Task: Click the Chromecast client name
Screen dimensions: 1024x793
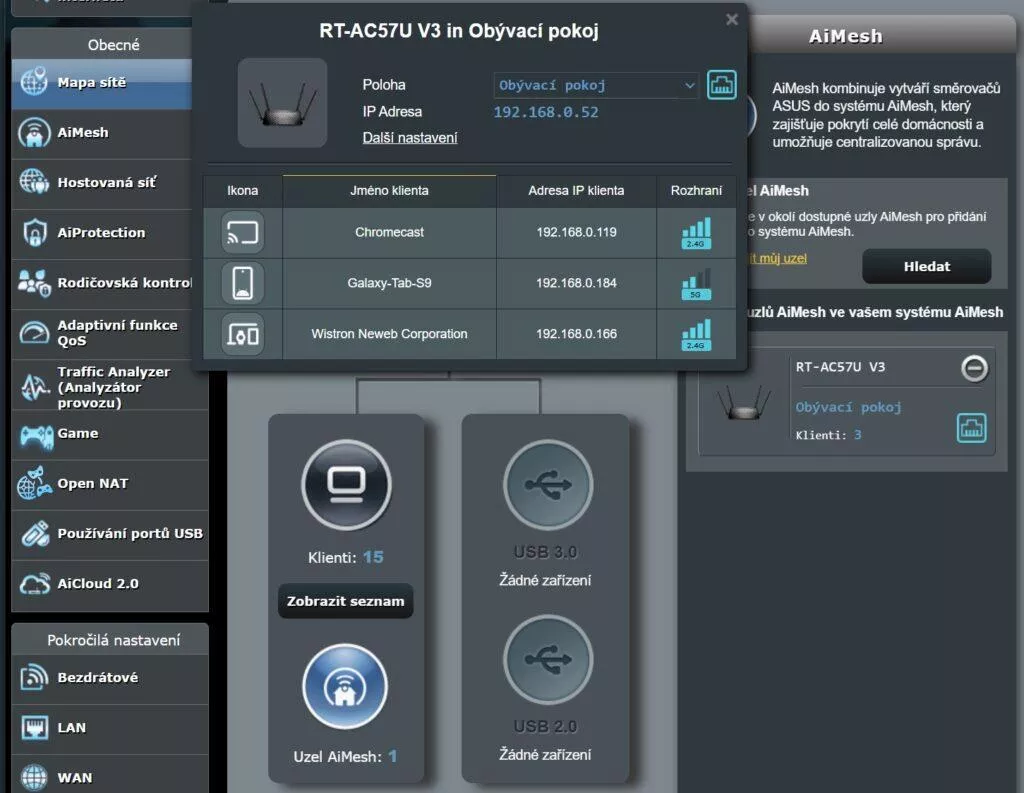Action: tap(389, 233)
